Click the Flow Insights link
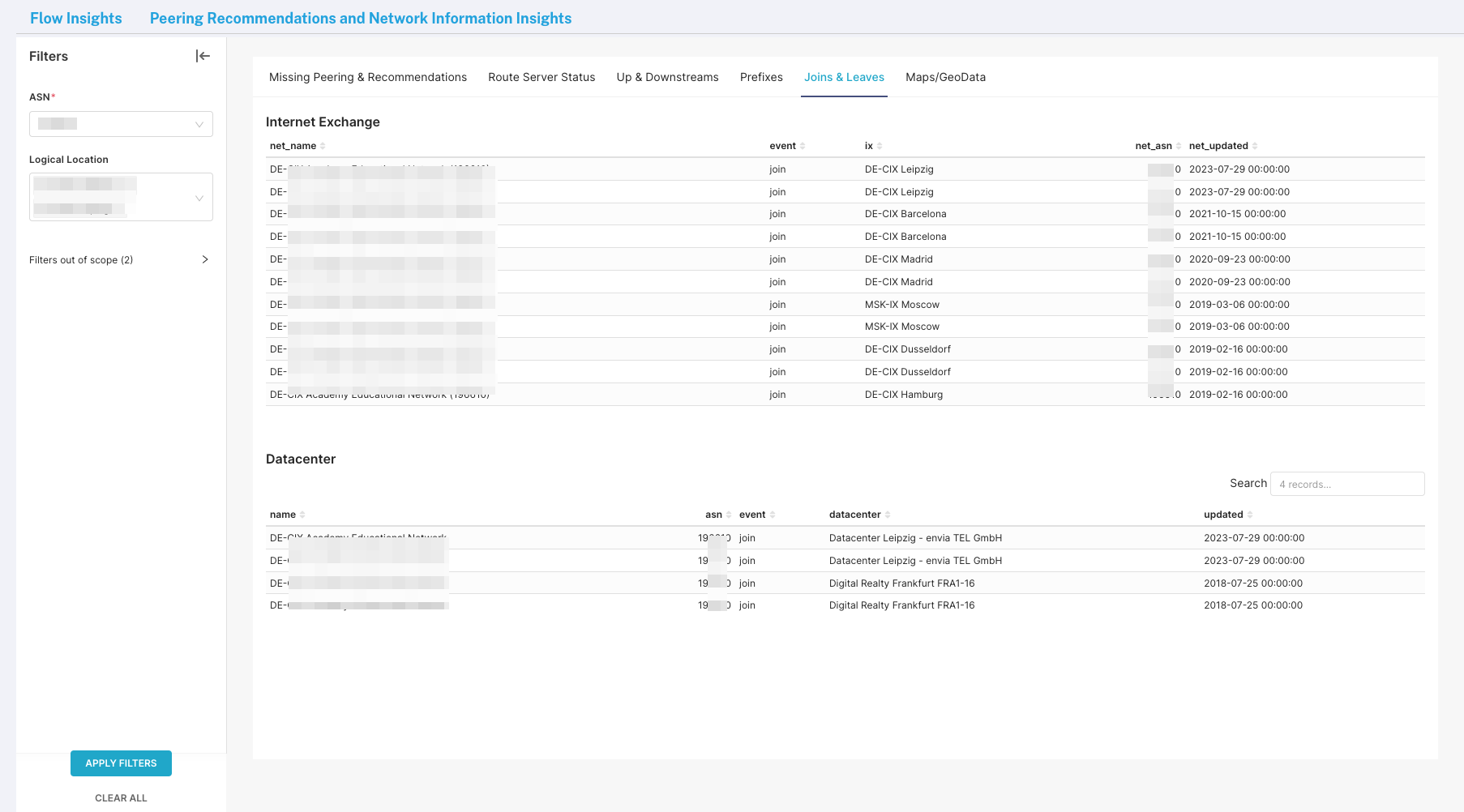 tap(76, 18)
